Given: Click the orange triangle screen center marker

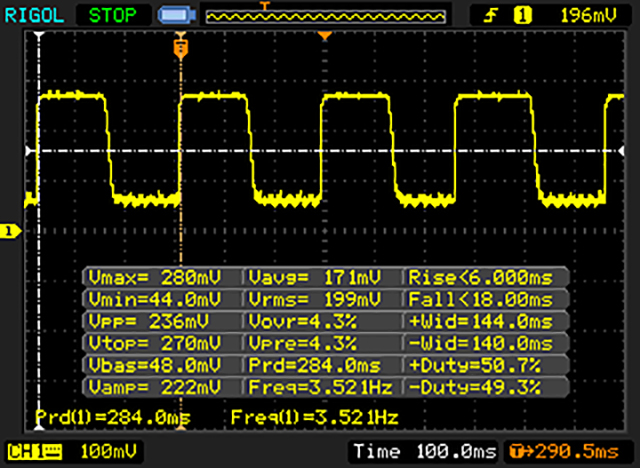Looking at the screenshot, I should (x=325, y=36).
